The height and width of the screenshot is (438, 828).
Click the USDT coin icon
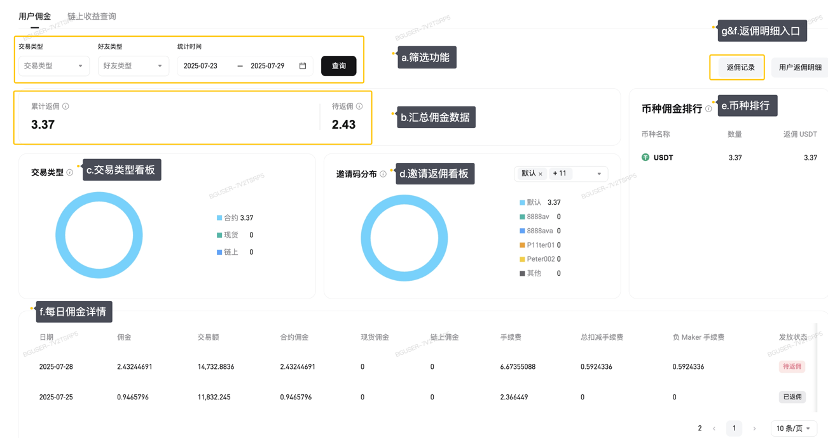click(645, 157)
